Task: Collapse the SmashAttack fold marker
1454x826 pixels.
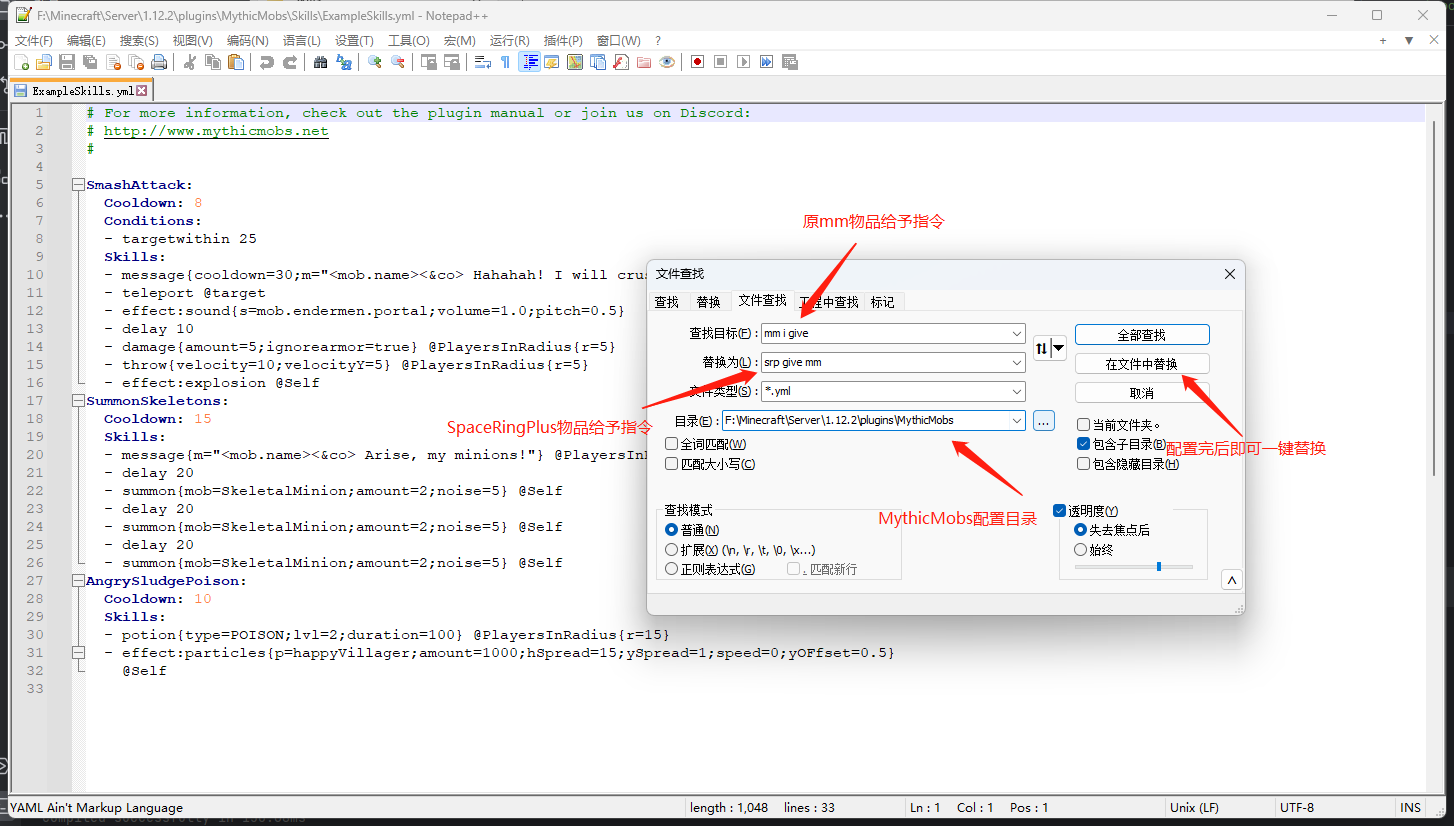Action: [x=78, y=185]
